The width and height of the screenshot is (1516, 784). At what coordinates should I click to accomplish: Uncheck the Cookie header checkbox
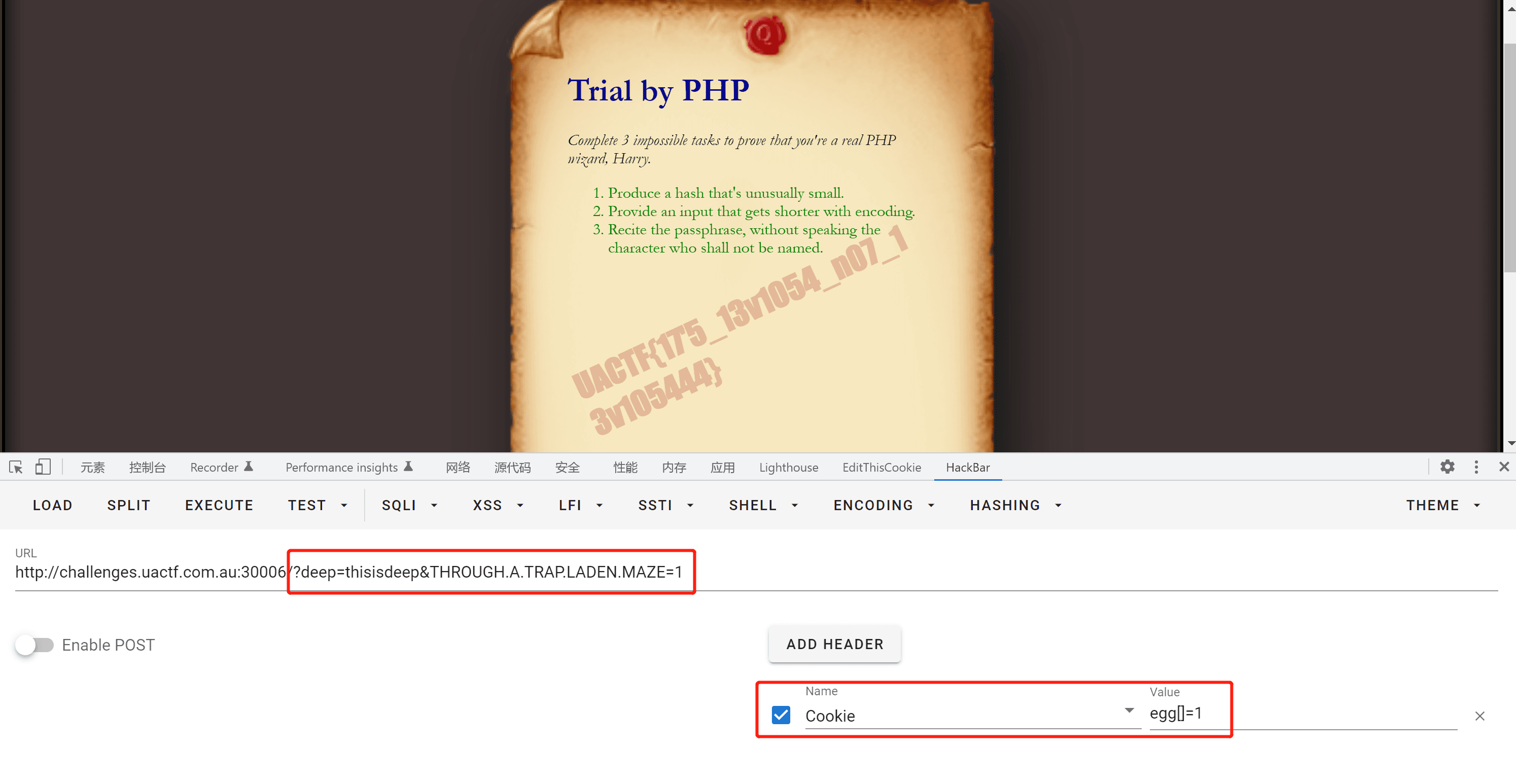[781, 715]
